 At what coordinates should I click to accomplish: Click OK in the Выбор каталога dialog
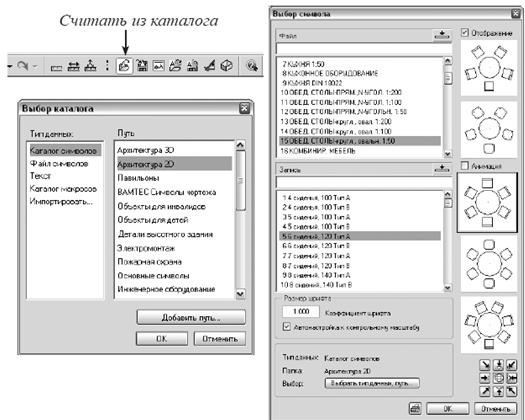click(162, 339)
